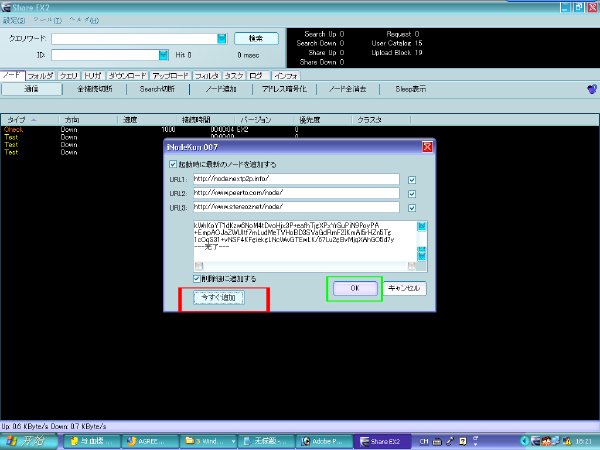
Task: Toggle the checkbox next to URL3
Action: click(412, 208)
